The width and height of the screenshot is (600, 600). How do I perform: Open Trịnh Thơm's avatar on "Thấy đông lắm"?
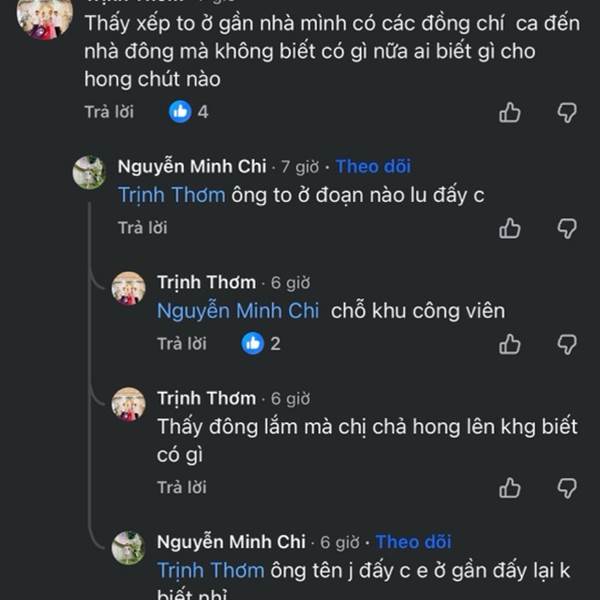click(x=128, y=403)
